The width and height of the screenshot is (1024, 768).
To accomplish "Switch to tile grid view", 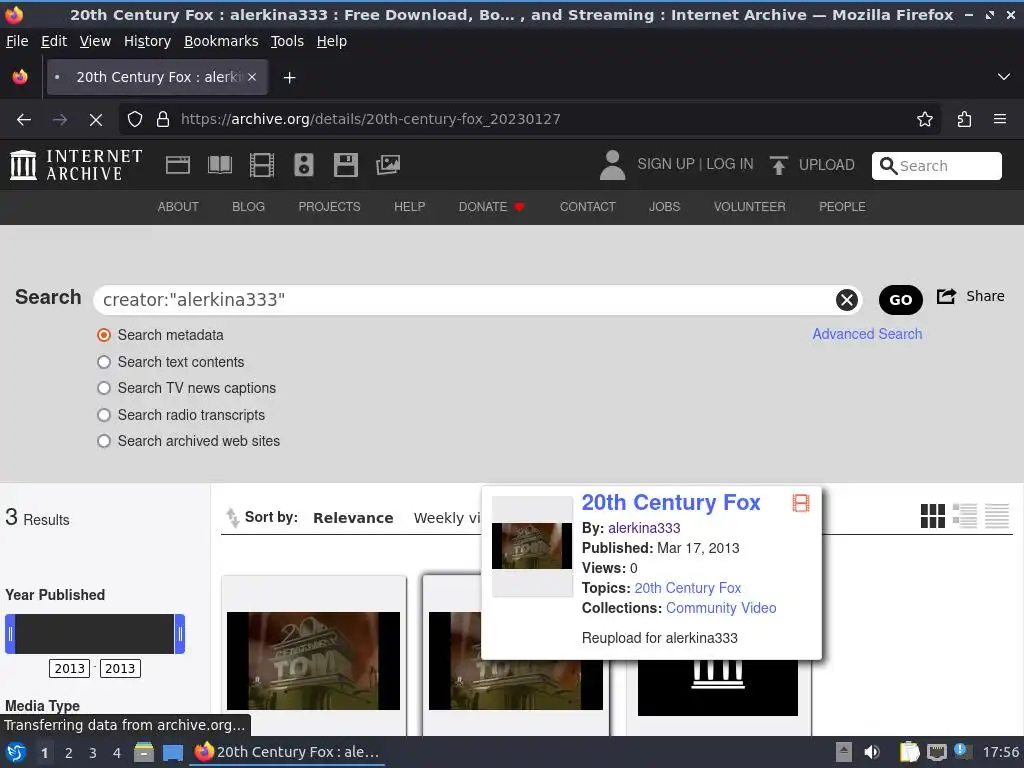I will pyautogui.click(x=933, y=516).
